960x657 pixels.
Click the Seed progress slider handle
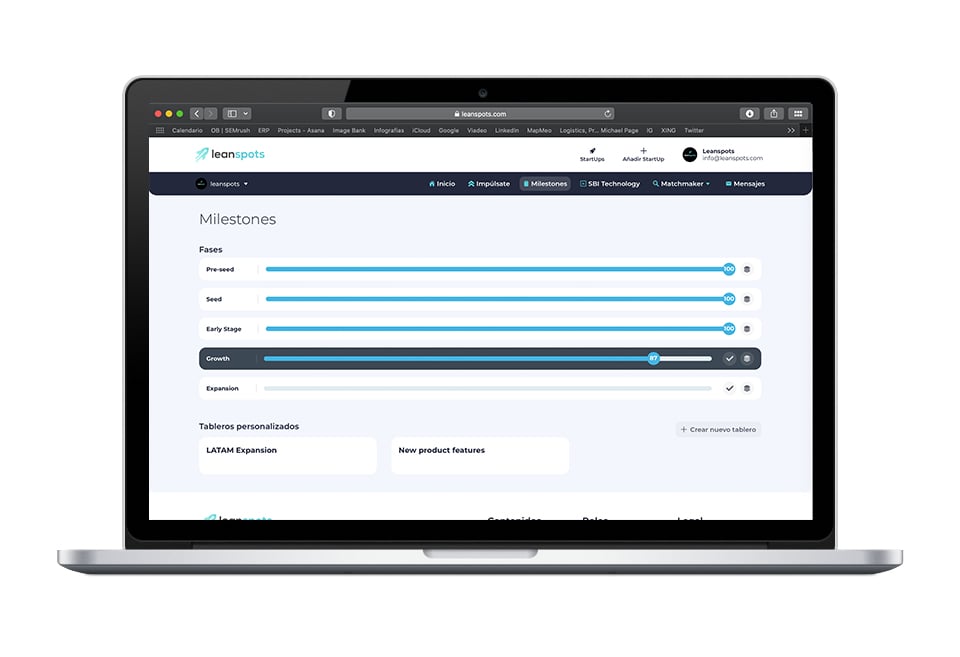tap(729, 299)
